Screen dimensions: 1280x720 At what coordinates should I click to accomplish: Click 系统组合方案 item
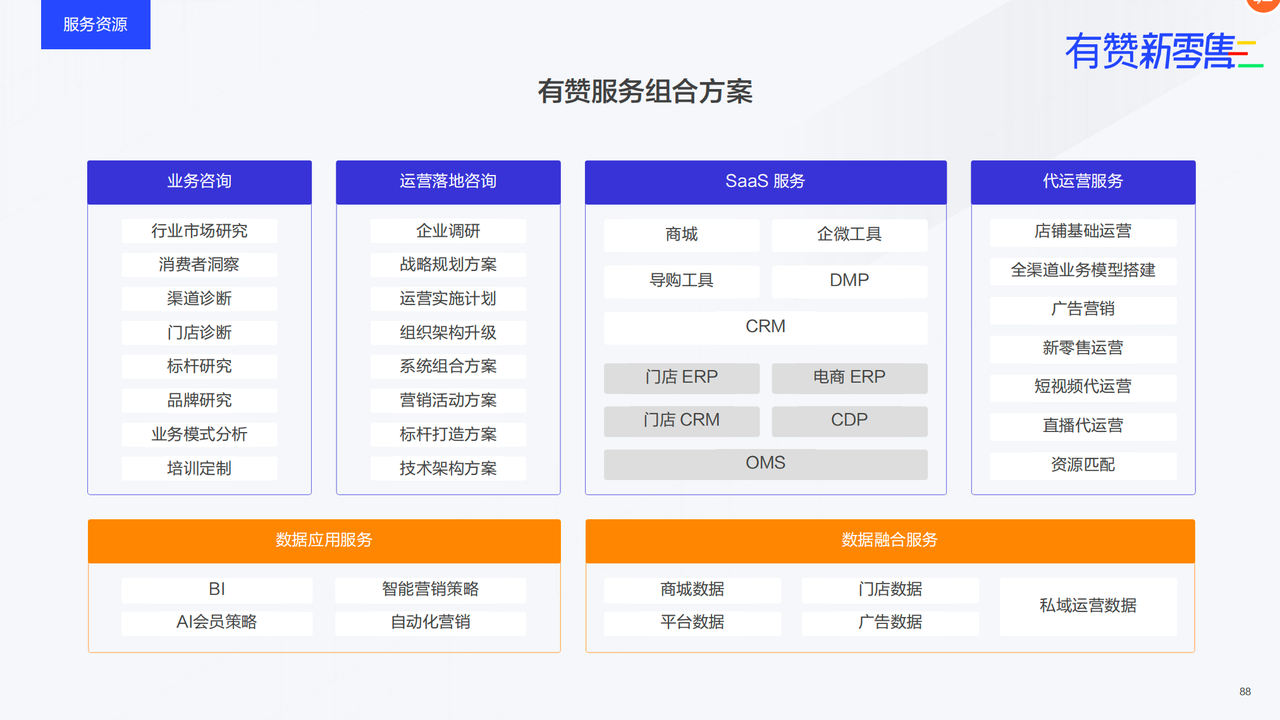[x=448, y=367]
